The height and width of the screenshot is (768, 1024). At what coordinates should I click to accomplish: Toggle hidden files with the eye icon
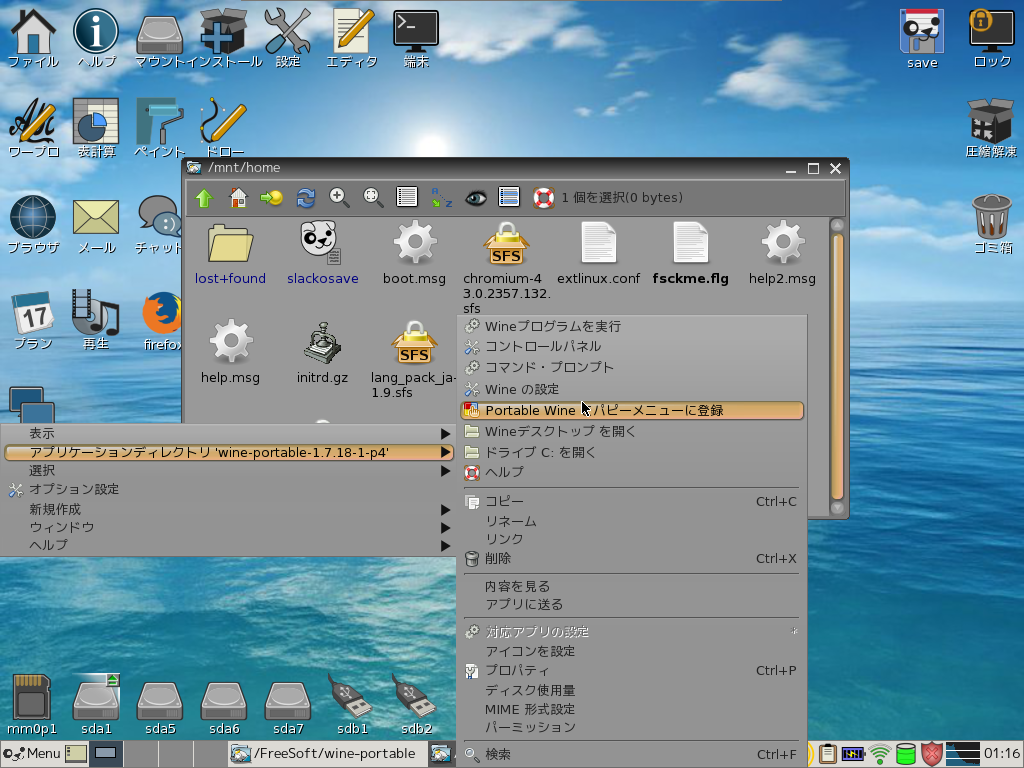click(475, 198)
